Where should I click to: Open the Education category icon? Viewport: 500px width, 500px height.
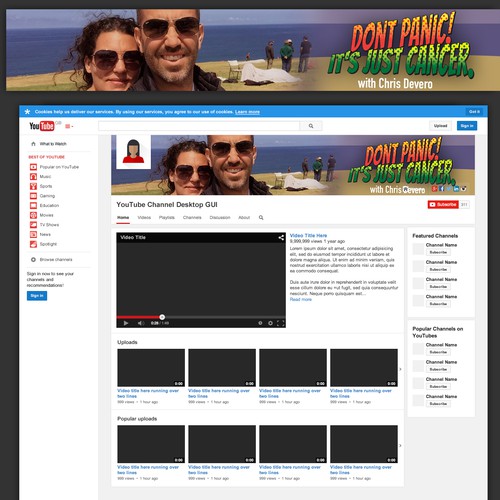pyautogui.click(x=33, y=205)
